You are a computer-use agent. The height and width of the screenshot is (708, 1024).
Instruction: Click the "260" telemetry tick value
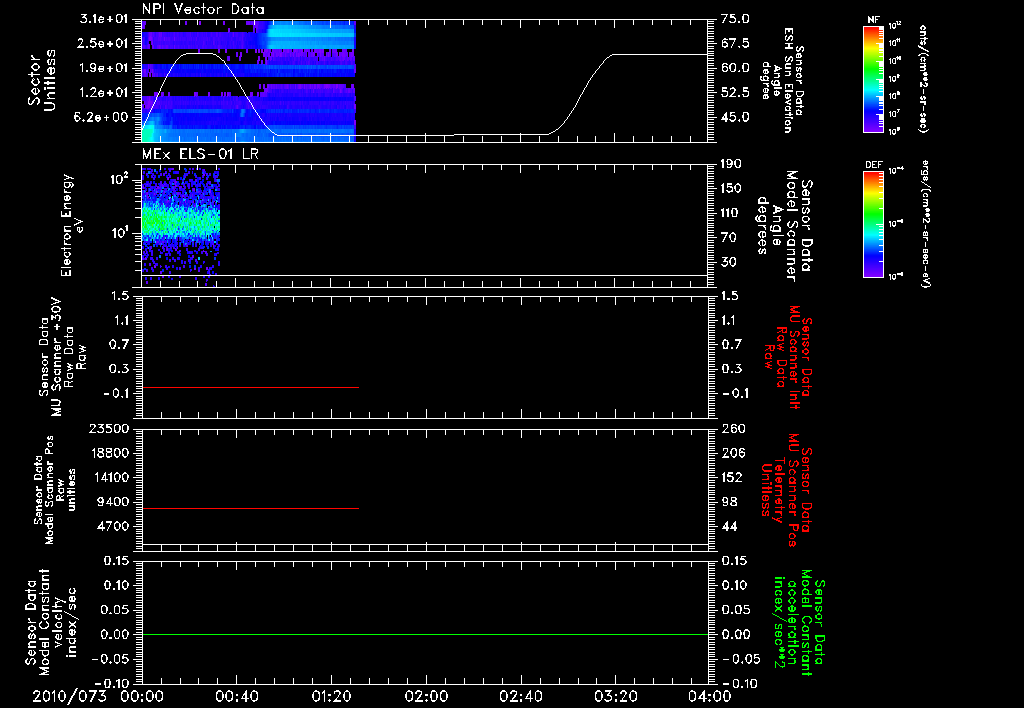click(733, 428)
